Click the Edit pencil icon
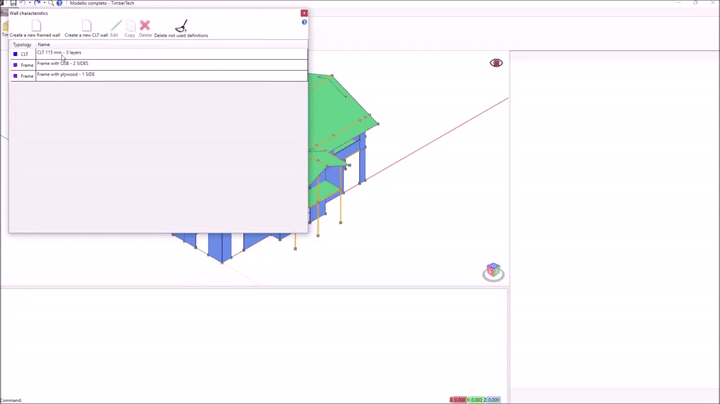This screenshot has height=404, width=720. (x=115, y=25)
